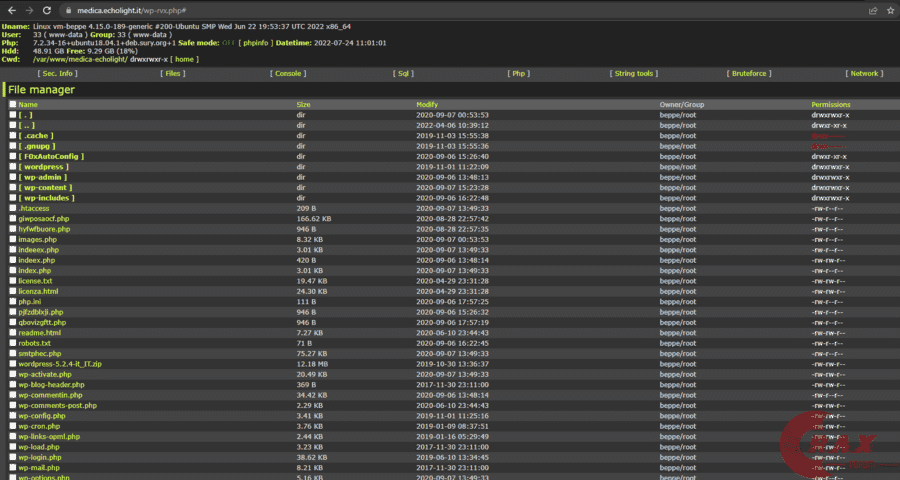Screen dimensions: 900x480
Task: Click the home link beside Cwd
Action: (184, 59)
